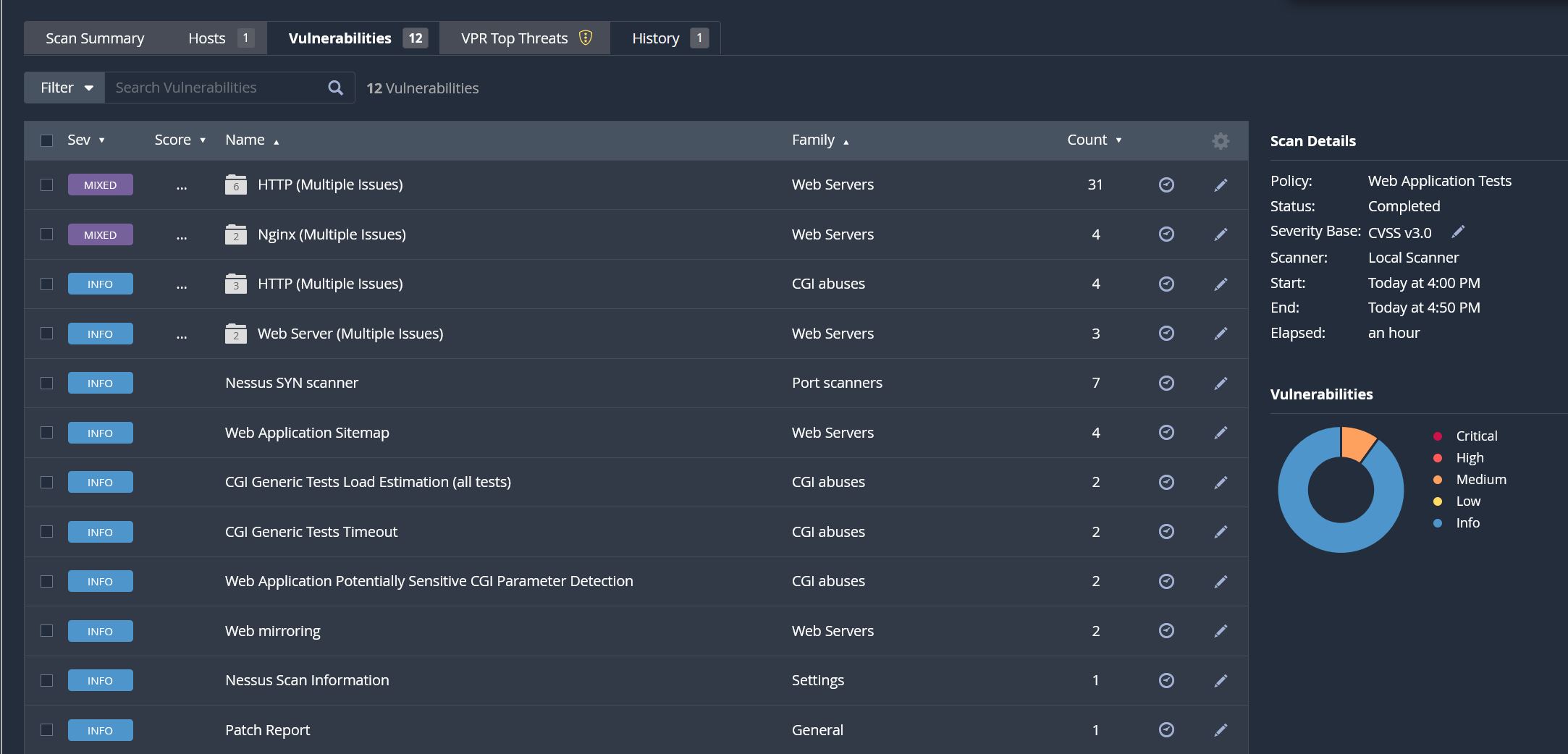
Task: Click the Medium orange legend dot
Action: 1438,480
